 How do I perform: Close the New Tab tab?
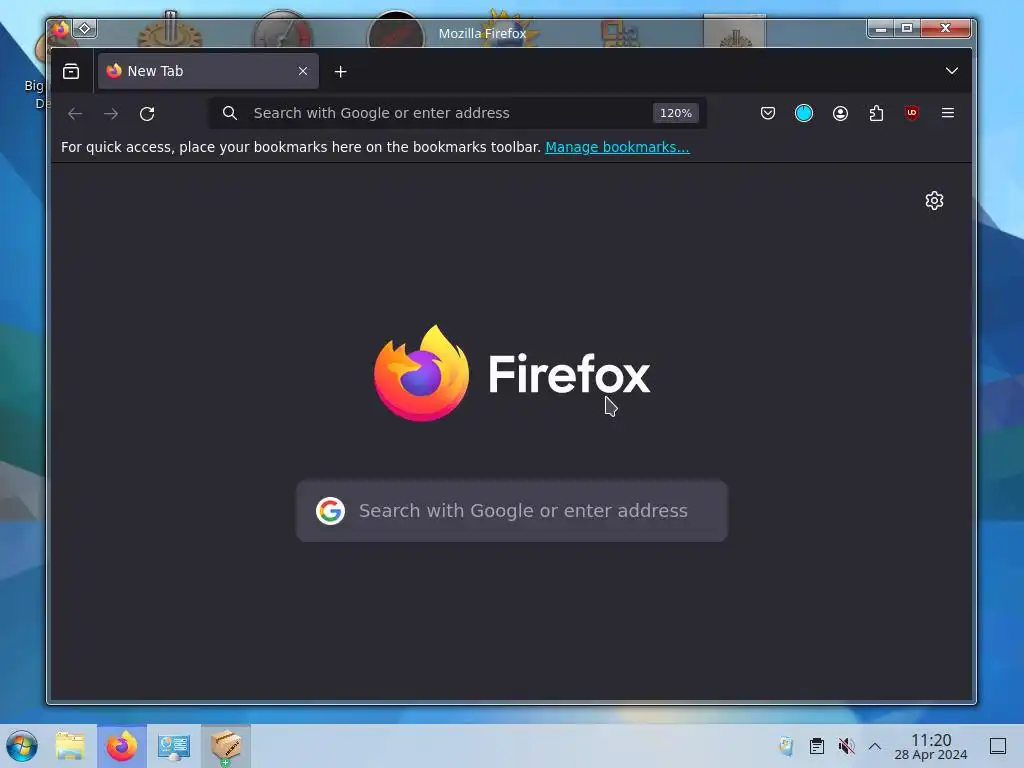[x=303, y=71]
